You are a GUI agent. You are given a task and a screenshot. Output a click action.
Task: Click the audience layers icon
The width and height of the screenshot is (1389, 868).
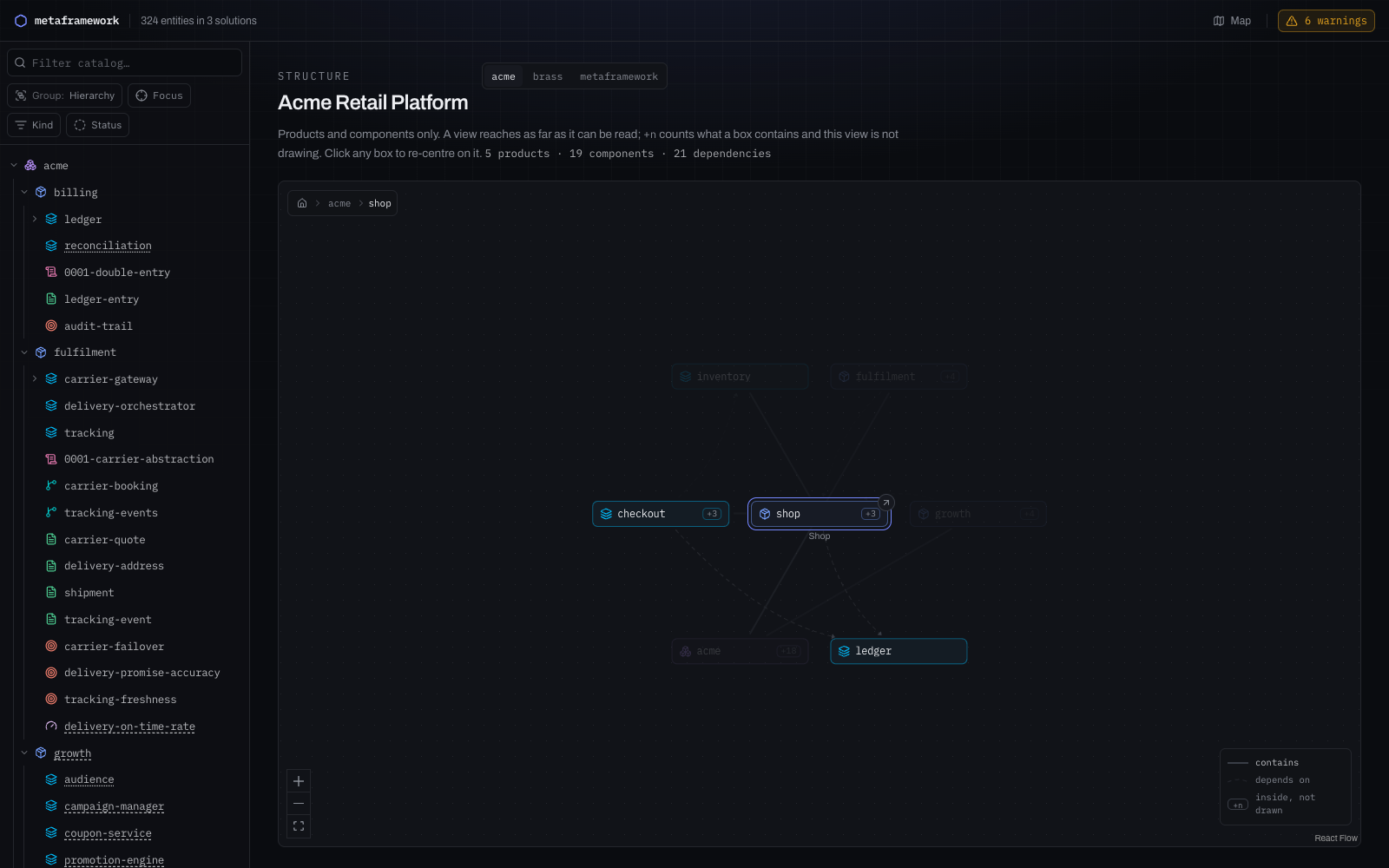(51, 779)
